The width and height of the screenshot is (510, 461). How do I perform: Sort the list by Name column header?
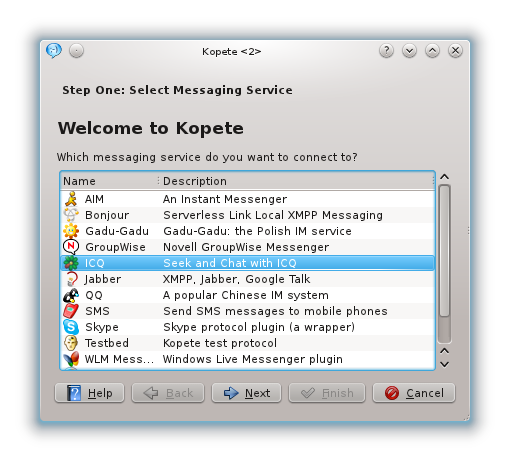pyautogui.click(x=109, y=181)
